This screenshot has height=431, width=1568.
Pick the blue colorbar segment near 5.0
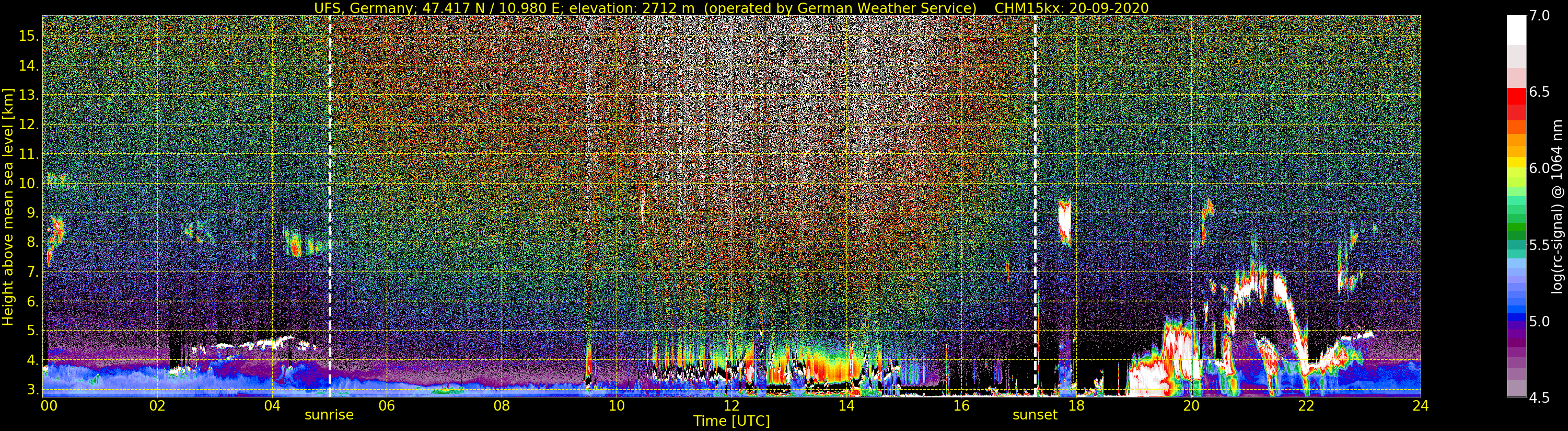tap(1516, 317)
